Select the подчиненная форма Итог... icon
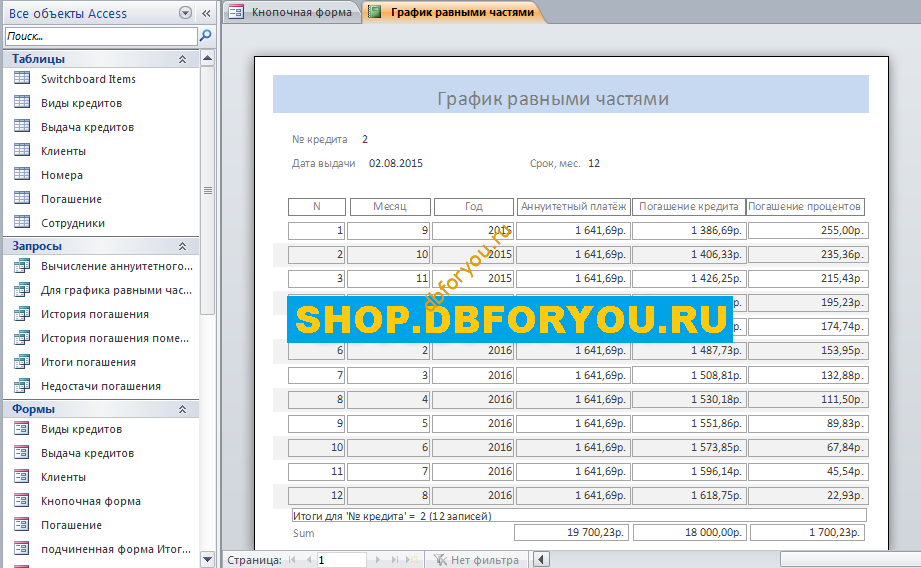Screen dimensions: 921x568 point(22,549)
